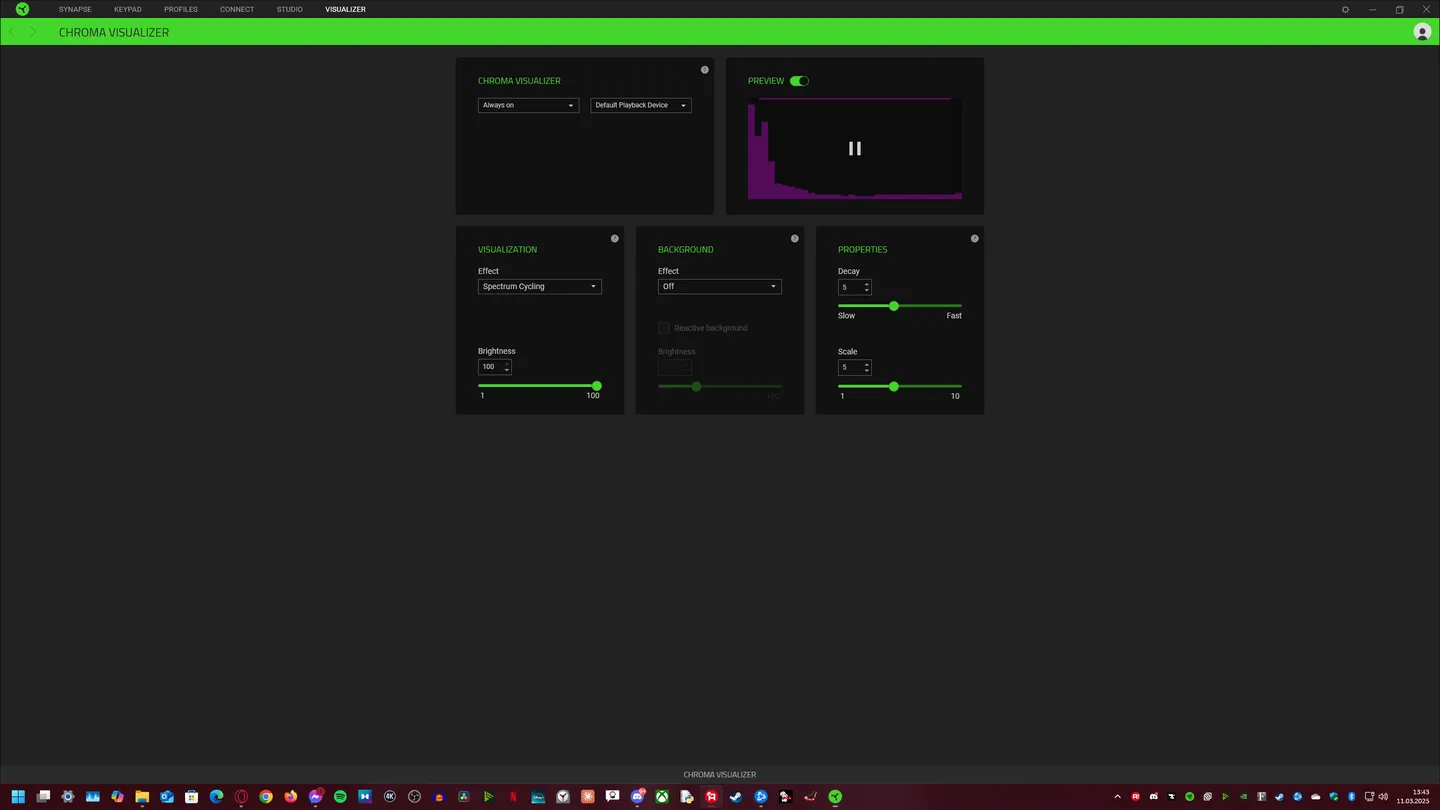Open the Spectrum Cycling effect dropdown

tap(539, 287)
